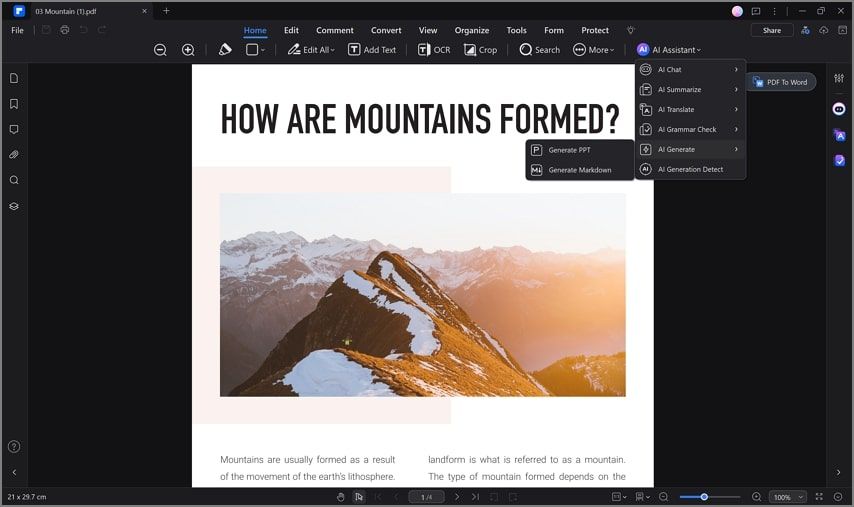The image size is (854, 507).
Task: Switch to the Comment tab
Action: (335, 30)
